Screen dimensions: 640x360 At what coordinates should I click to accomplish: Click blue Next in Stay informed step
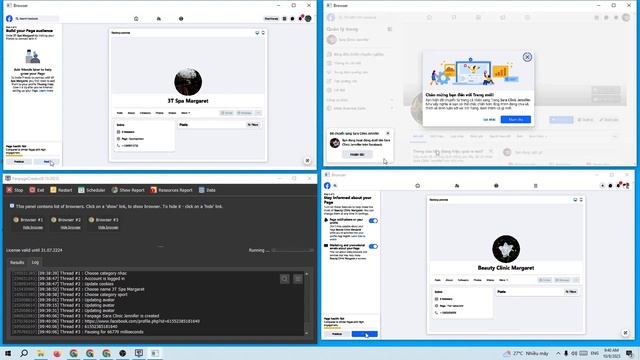pos(364,334)
